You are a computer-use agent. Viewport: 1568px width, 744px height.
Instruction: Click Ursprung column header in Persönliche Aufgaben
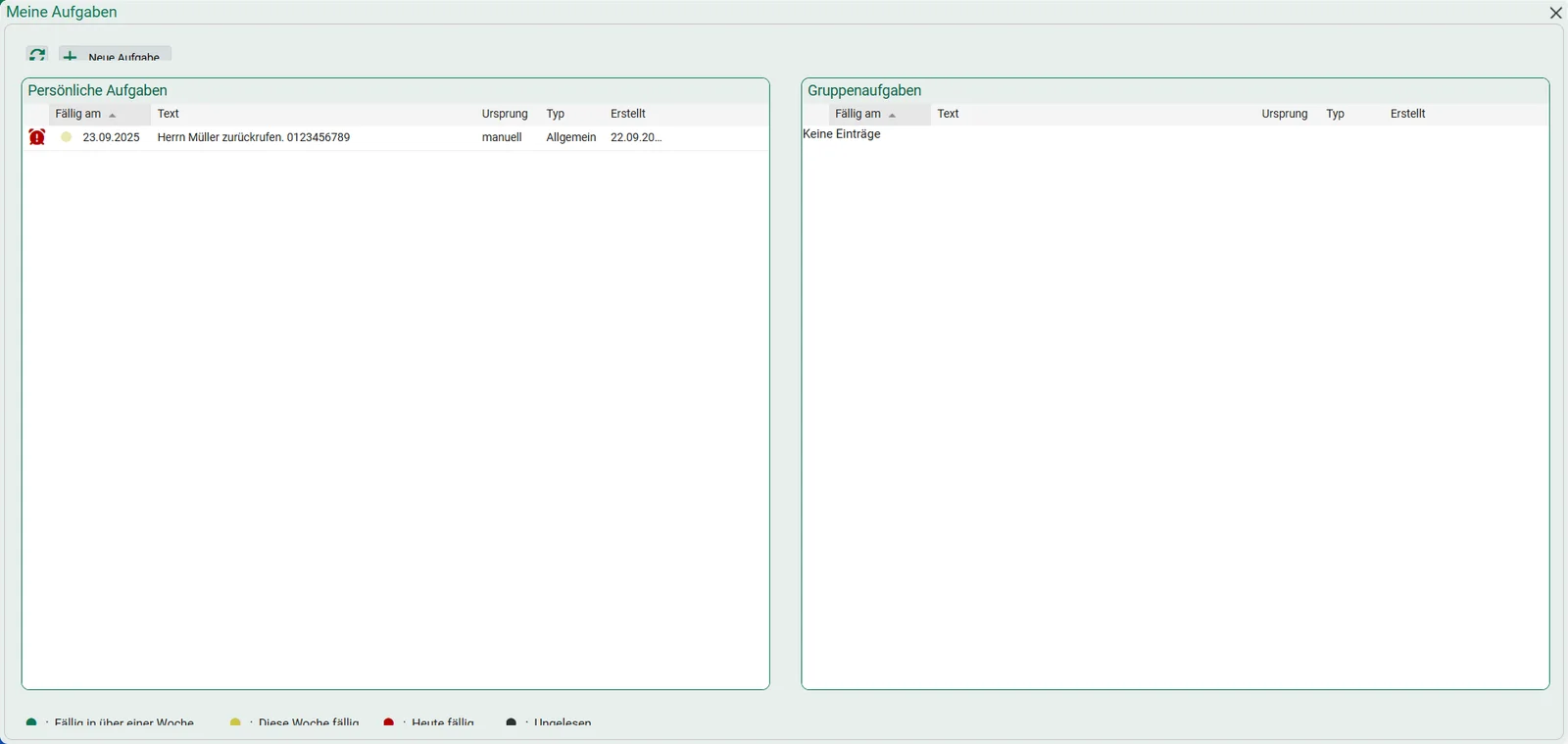(505, 114)
